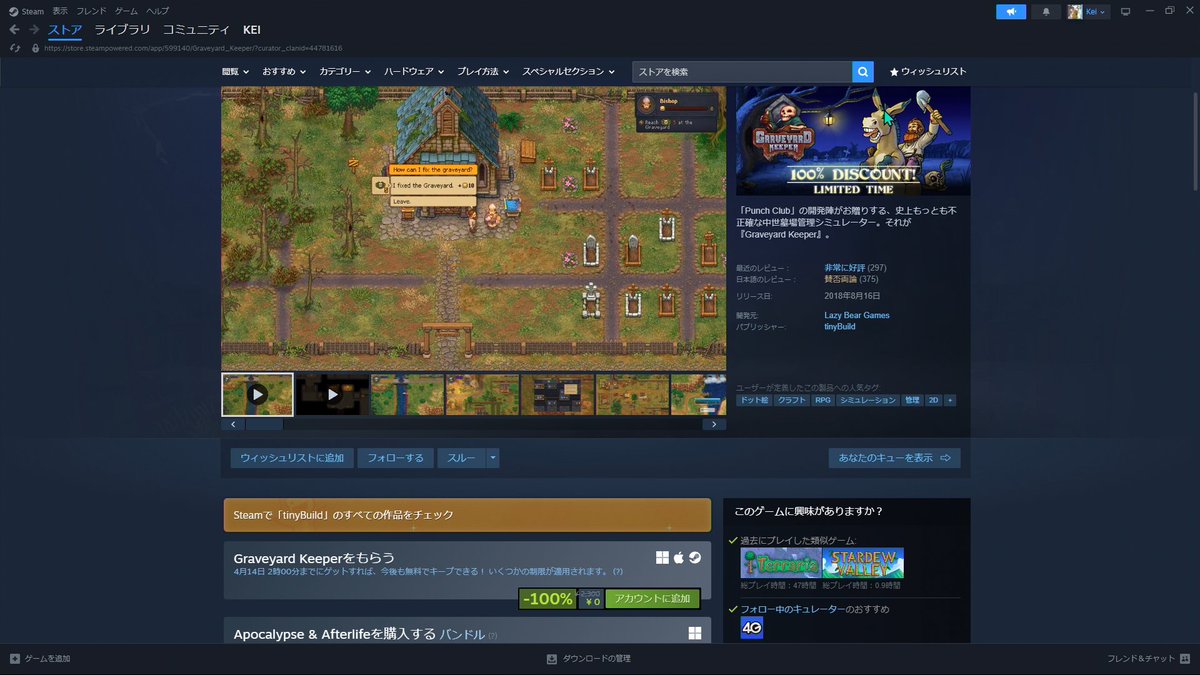
Task: Show your queue with あなたのキューを表示
Action: click(894, 458)
